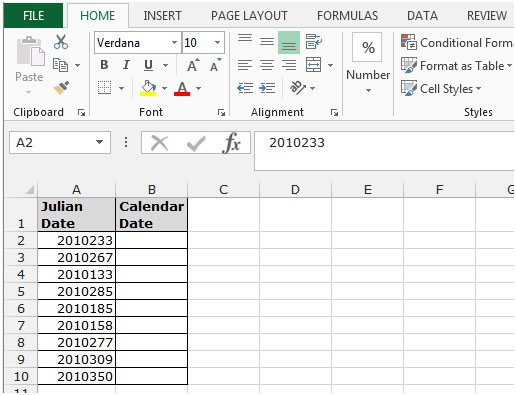Click the Paste clipboard icon
516x395 pixels.
tap(30, 51)
